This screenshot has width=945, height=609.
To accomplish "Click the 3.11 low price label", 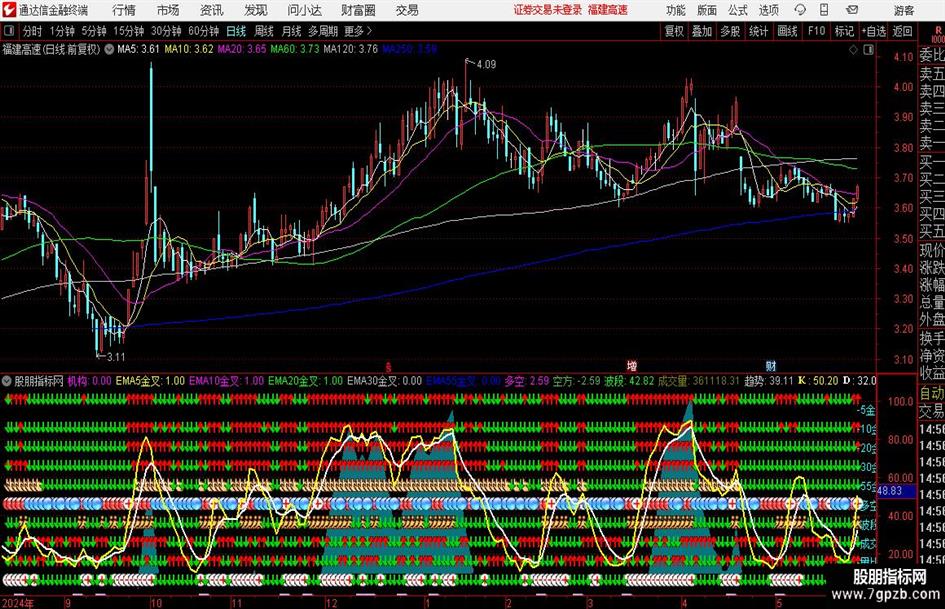I will [116, 357].
